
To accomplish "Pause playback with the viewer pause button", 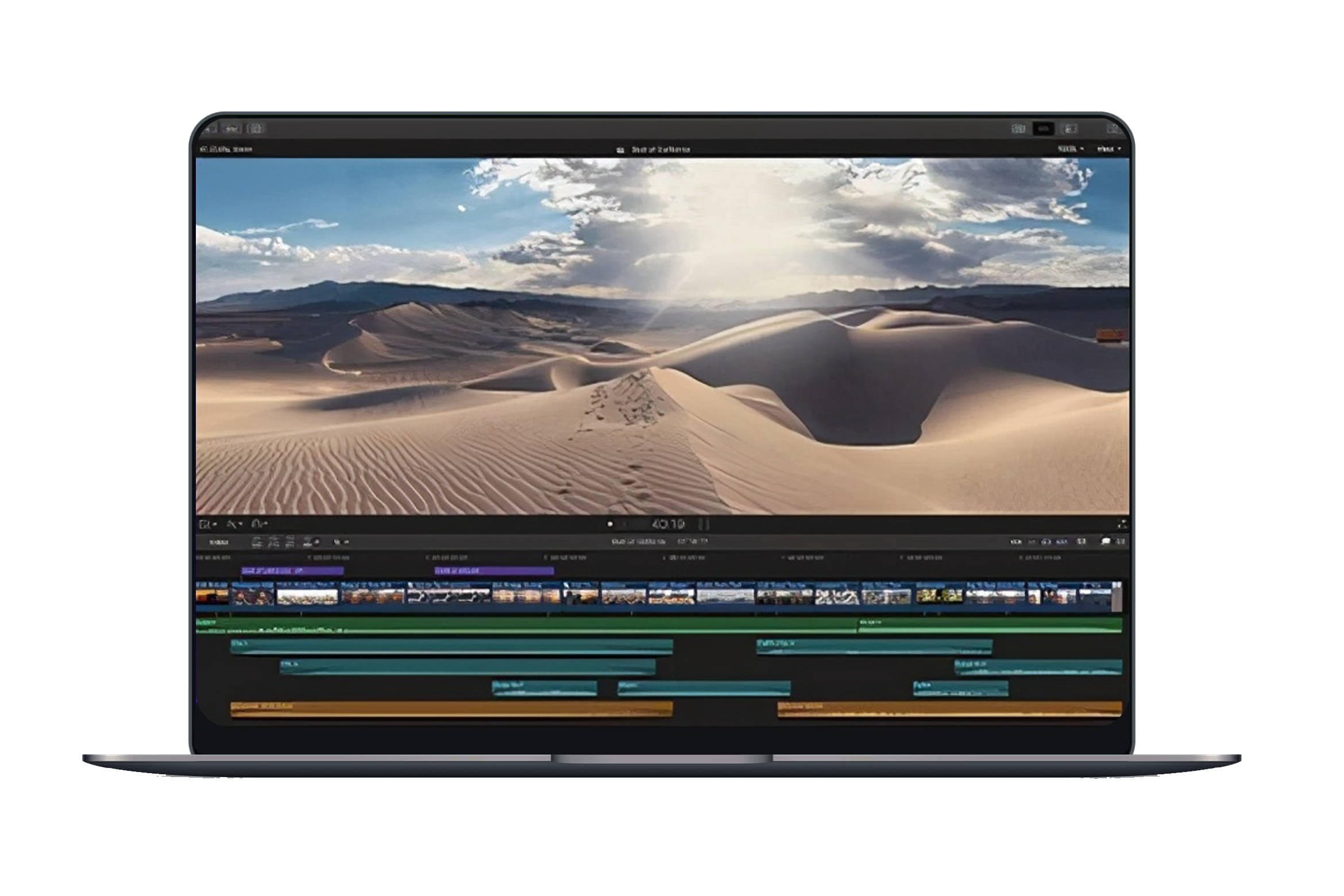I will [704, 524].
